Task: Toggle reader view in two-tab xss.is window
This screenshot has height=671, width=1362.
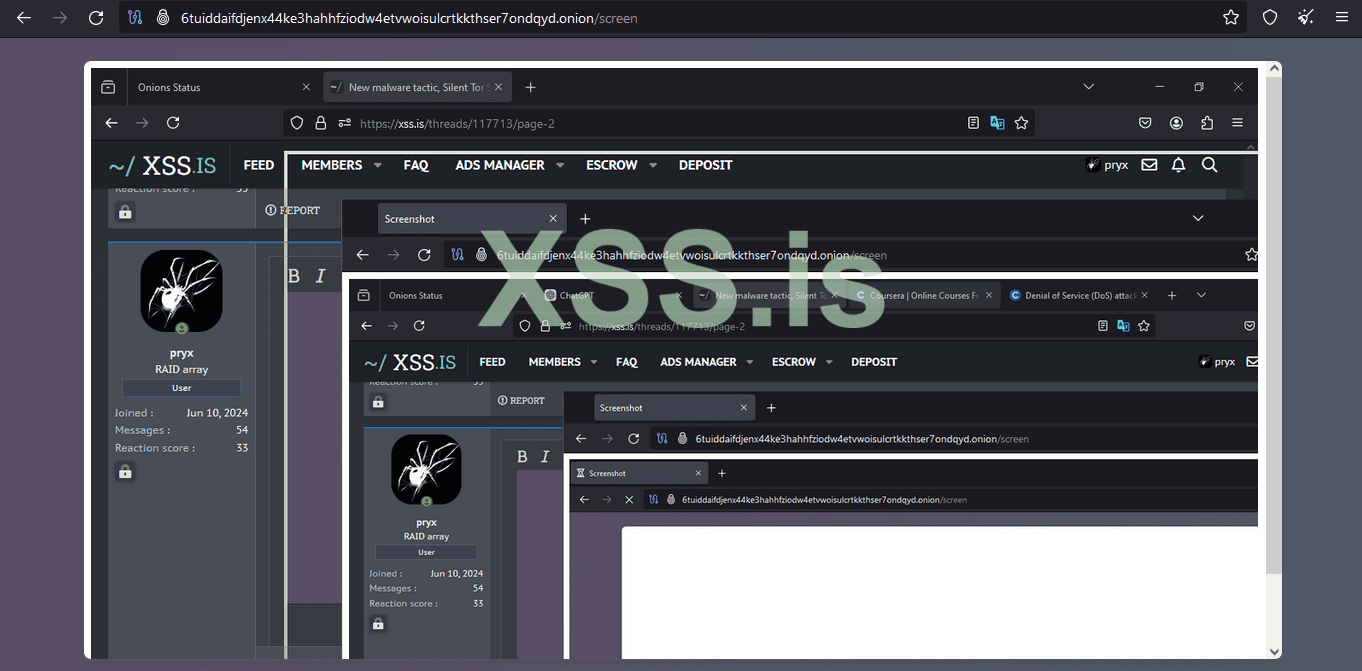Action: point(973,123)
